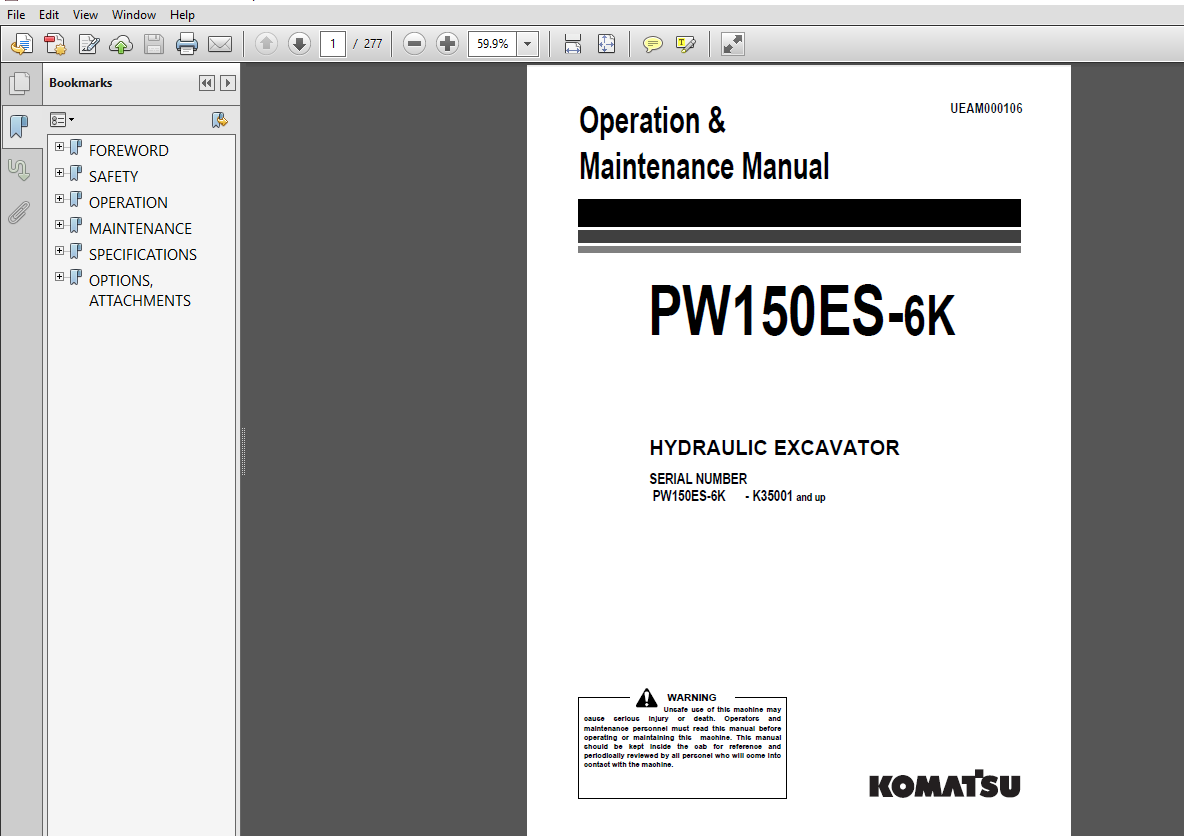
Task: Jump to OPTIONS, ATTACHMENTS bookmark
Action: (140, 290)
